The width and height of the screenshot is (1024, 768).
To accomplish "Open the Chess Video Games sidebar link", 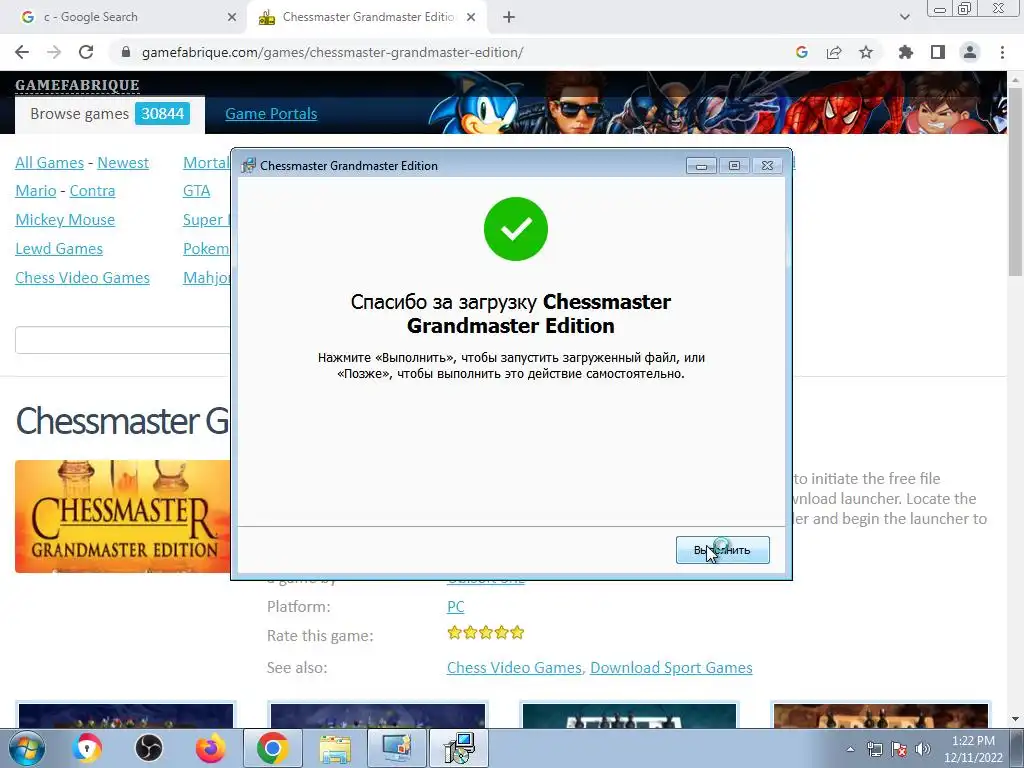I will pyautogui.click(x=82, y=278).
